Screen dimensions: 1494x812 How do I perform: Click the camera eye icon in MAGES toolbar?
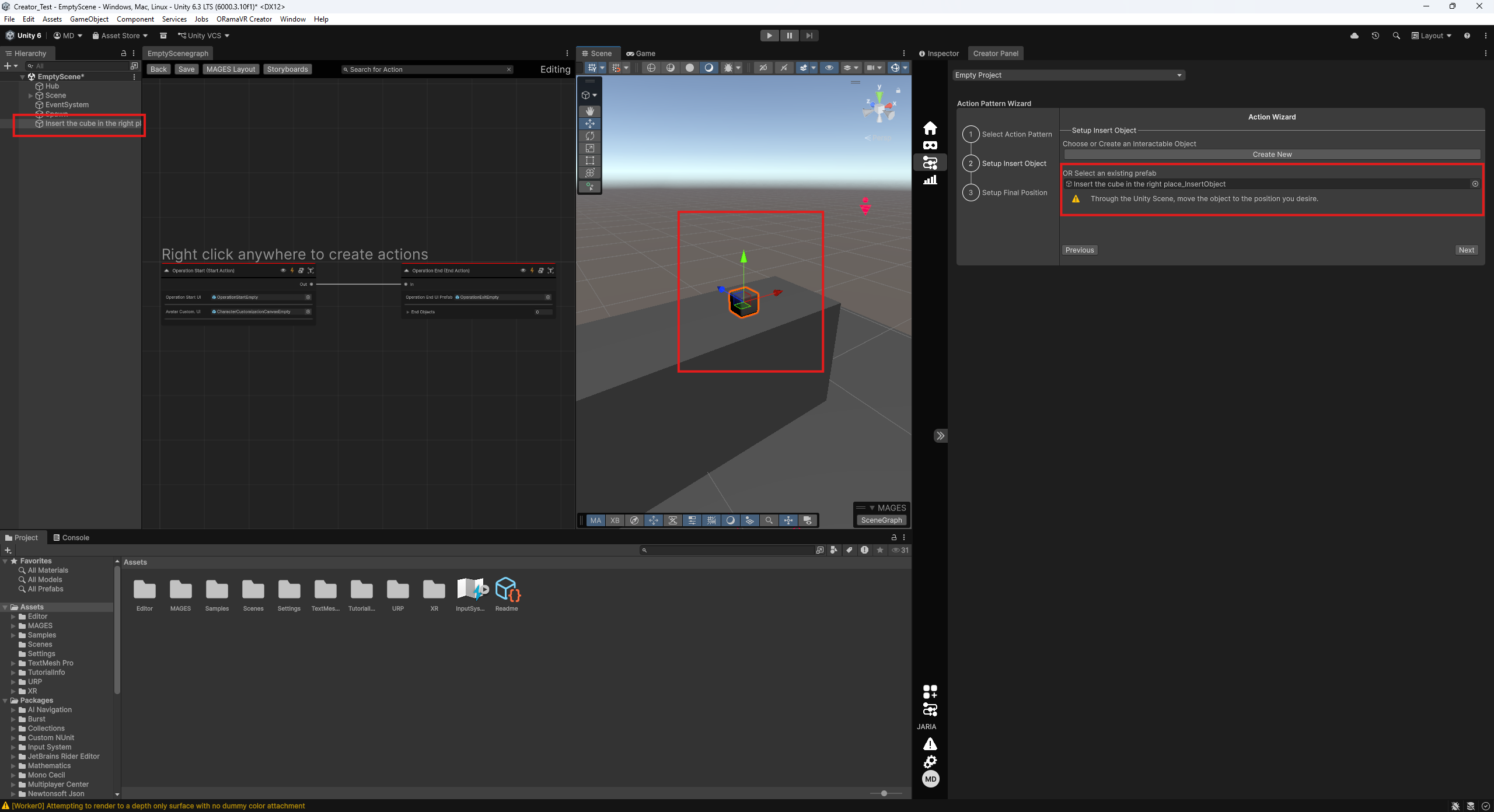click(808, 520)
